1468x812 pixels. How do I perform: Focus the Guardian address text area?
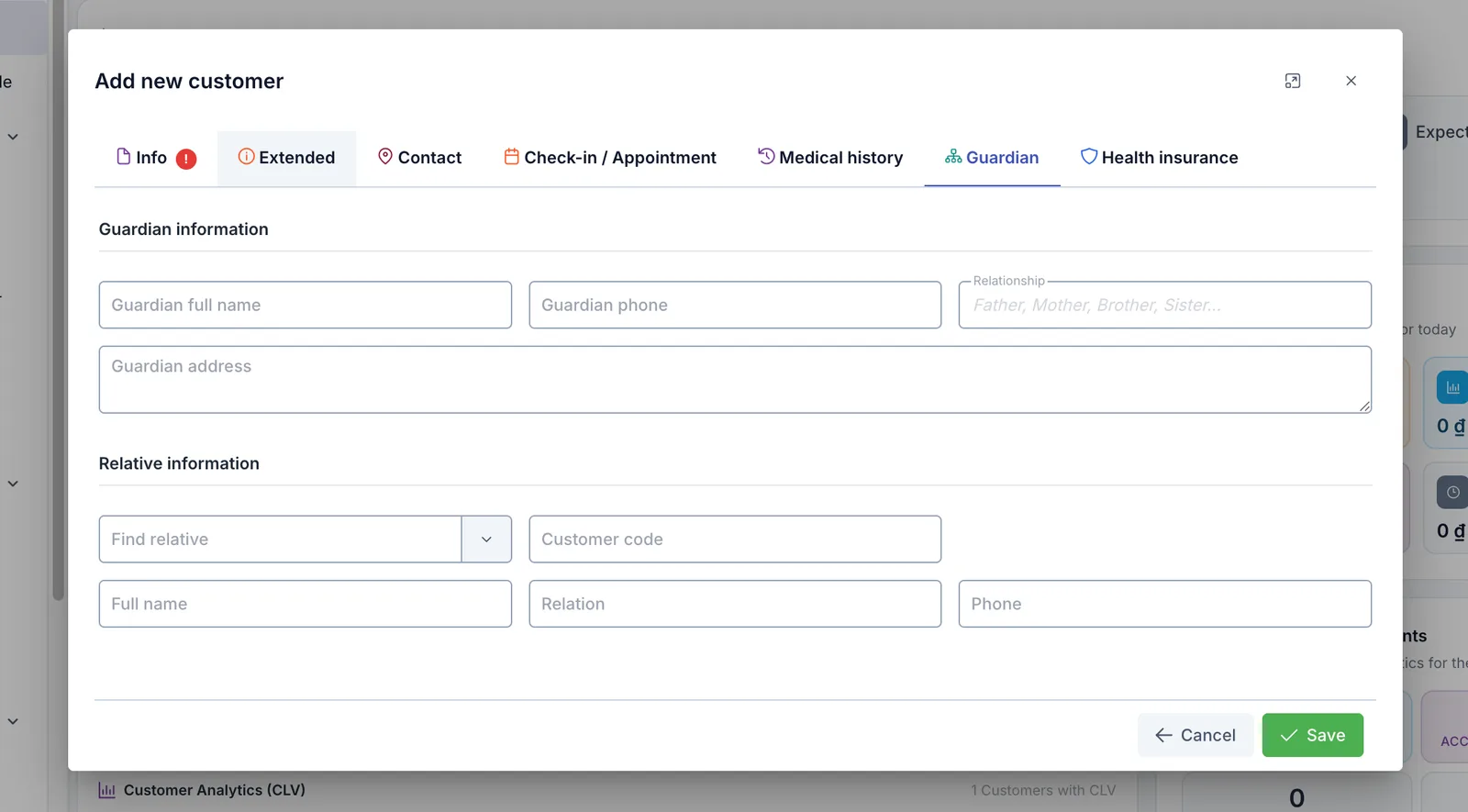(x=735, y=380)
